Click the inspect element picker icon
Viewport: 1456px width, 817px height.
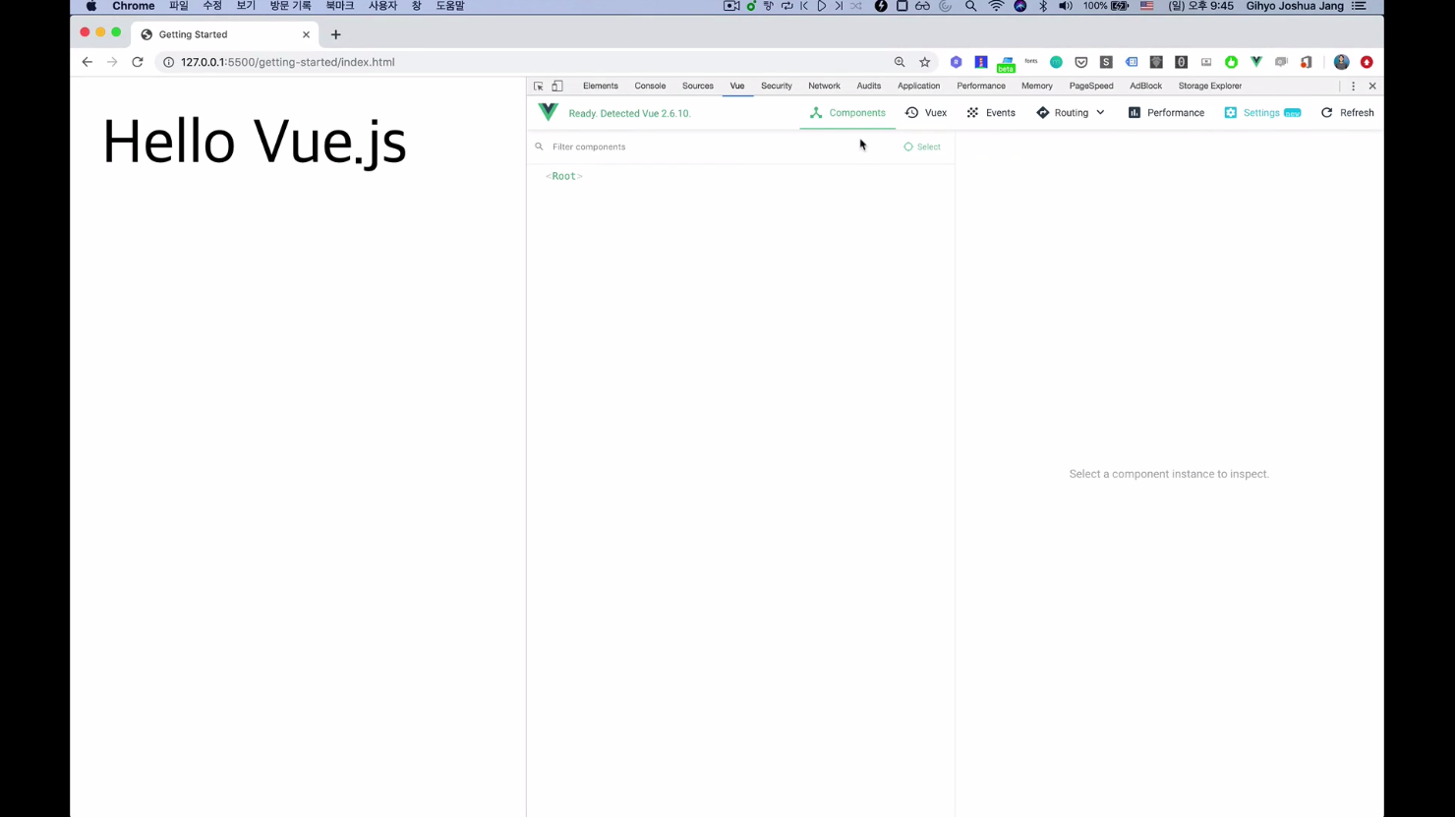click(x=539, y=87)
